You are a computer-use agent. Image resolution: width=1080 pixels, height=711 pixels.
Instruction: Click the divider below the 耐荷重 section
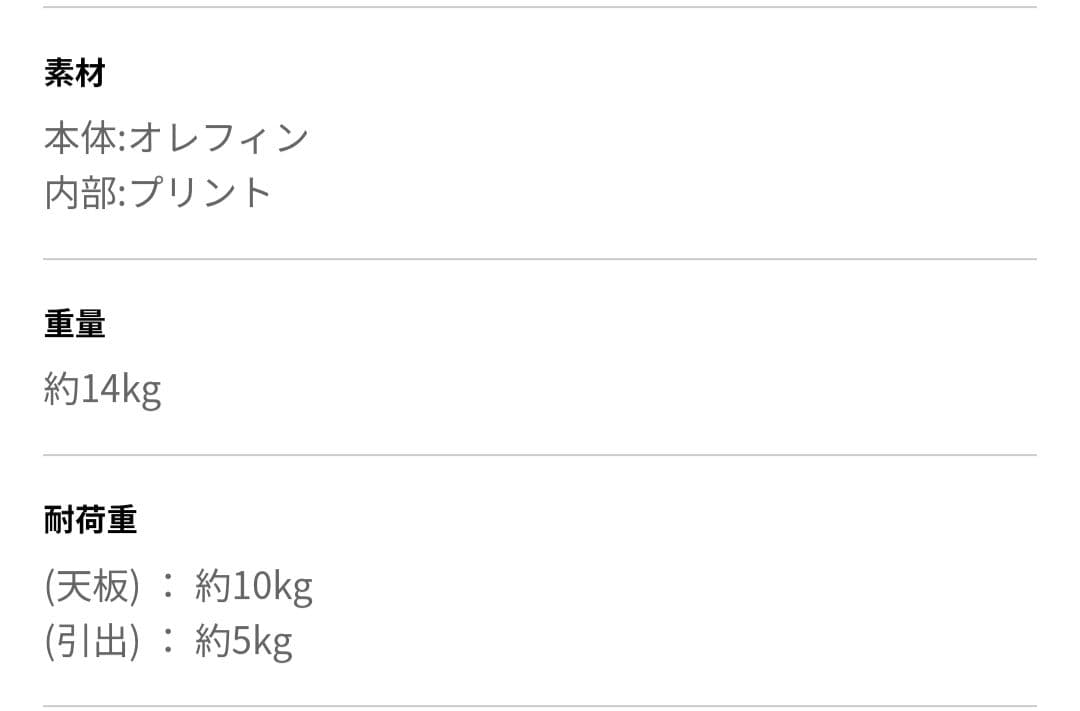tap(540, 706)
